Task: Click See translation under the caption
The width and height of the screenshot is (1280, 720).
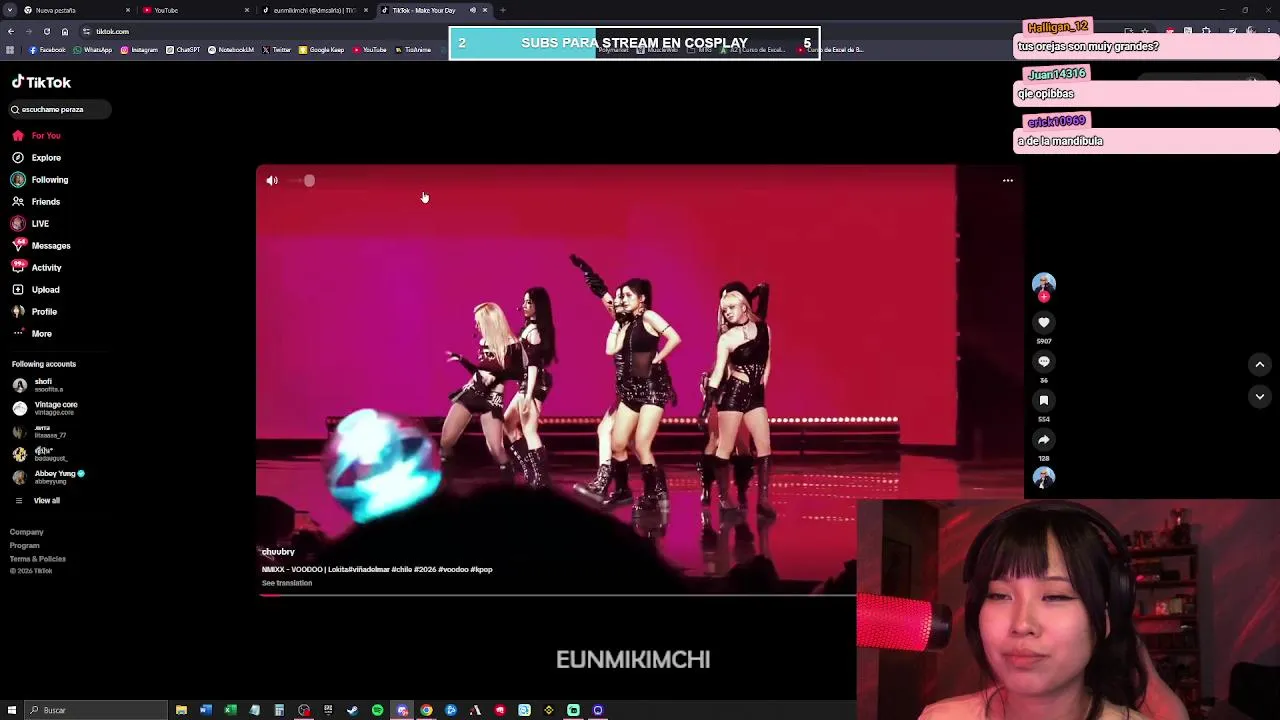Action: tap(287, 583)
